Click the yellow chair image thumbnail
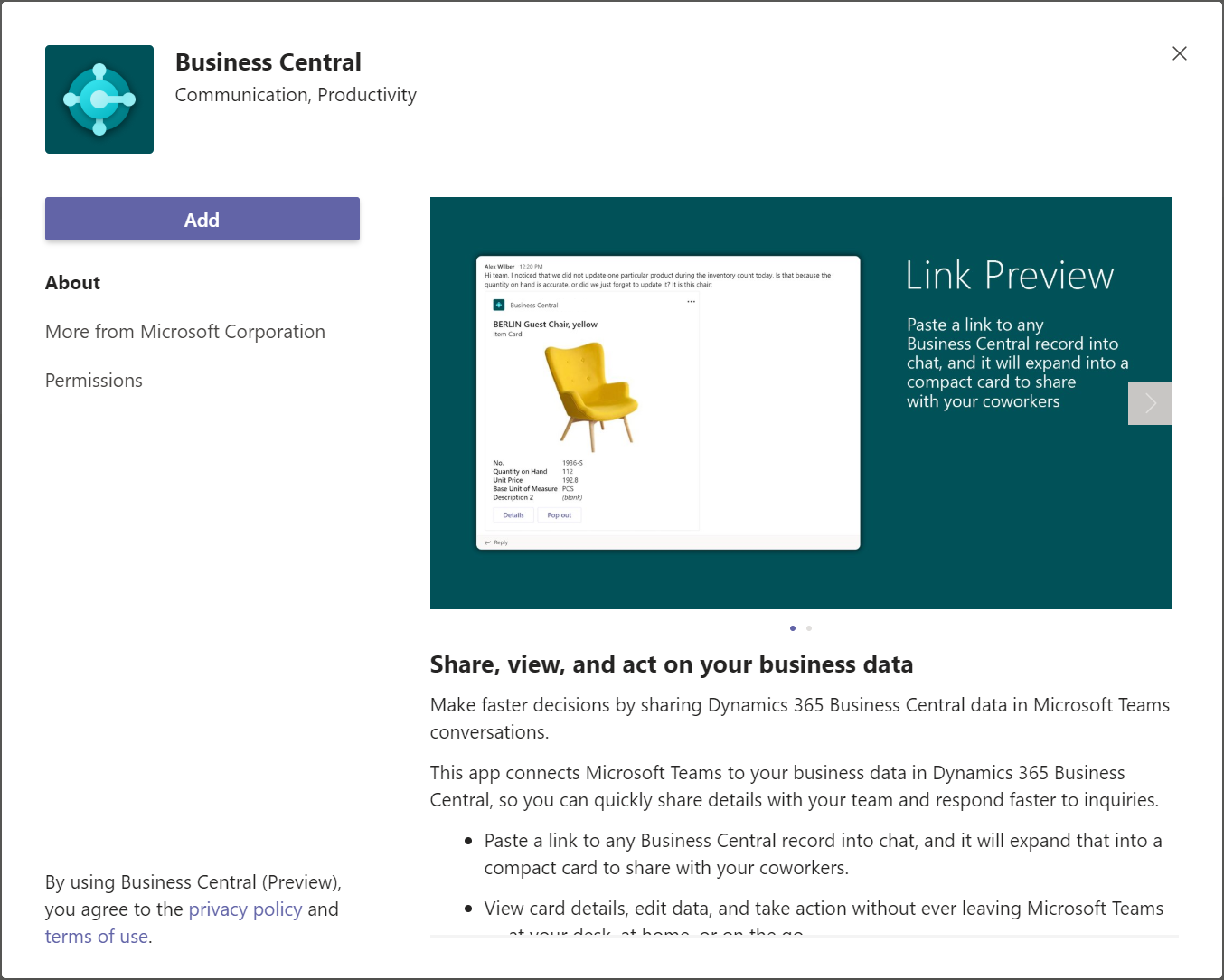1224x980 pixels. pyautogui.click(x=592, y=398)
